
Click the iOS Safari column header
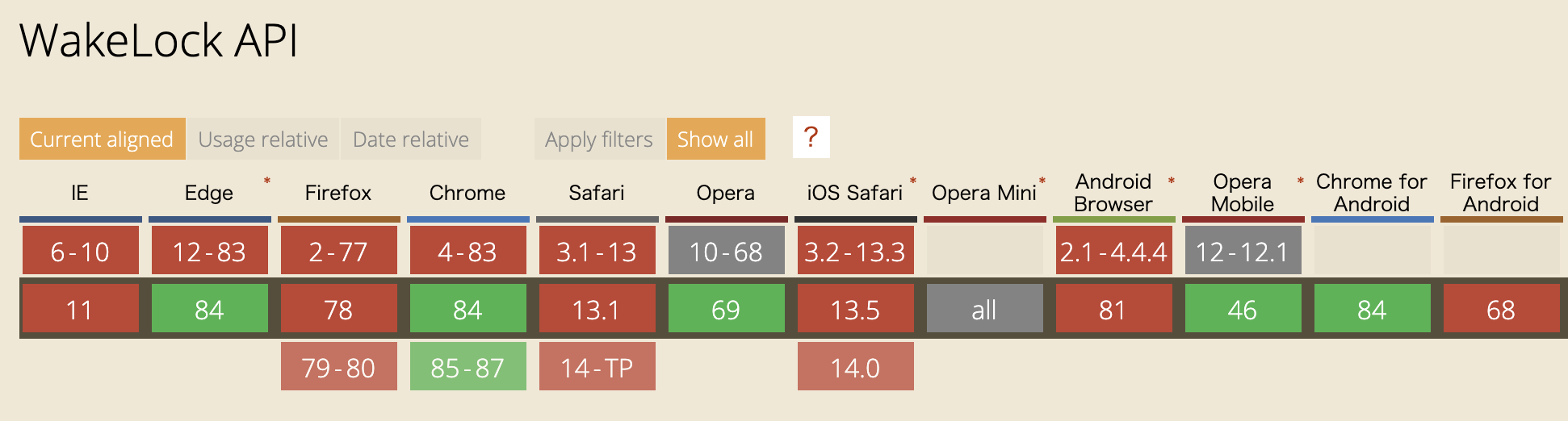(x=854, y=193)
